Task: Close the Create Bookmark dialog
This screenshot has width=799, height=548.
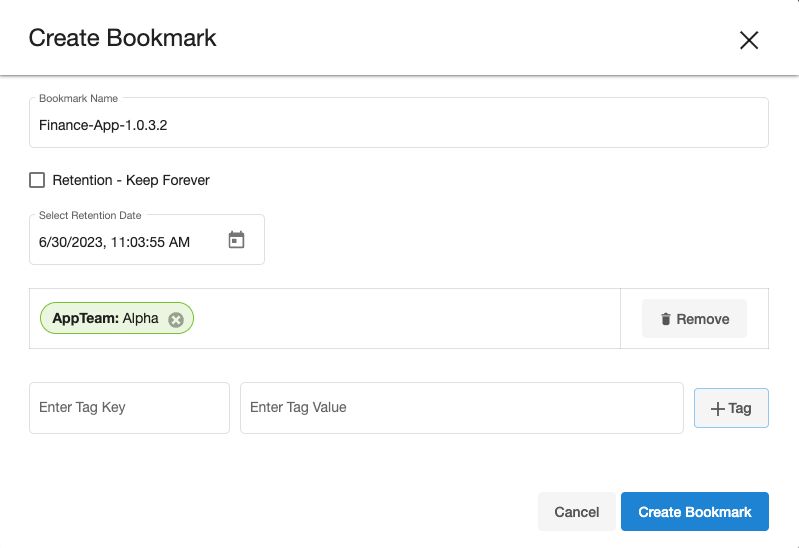Action: [x=749, y=40]
